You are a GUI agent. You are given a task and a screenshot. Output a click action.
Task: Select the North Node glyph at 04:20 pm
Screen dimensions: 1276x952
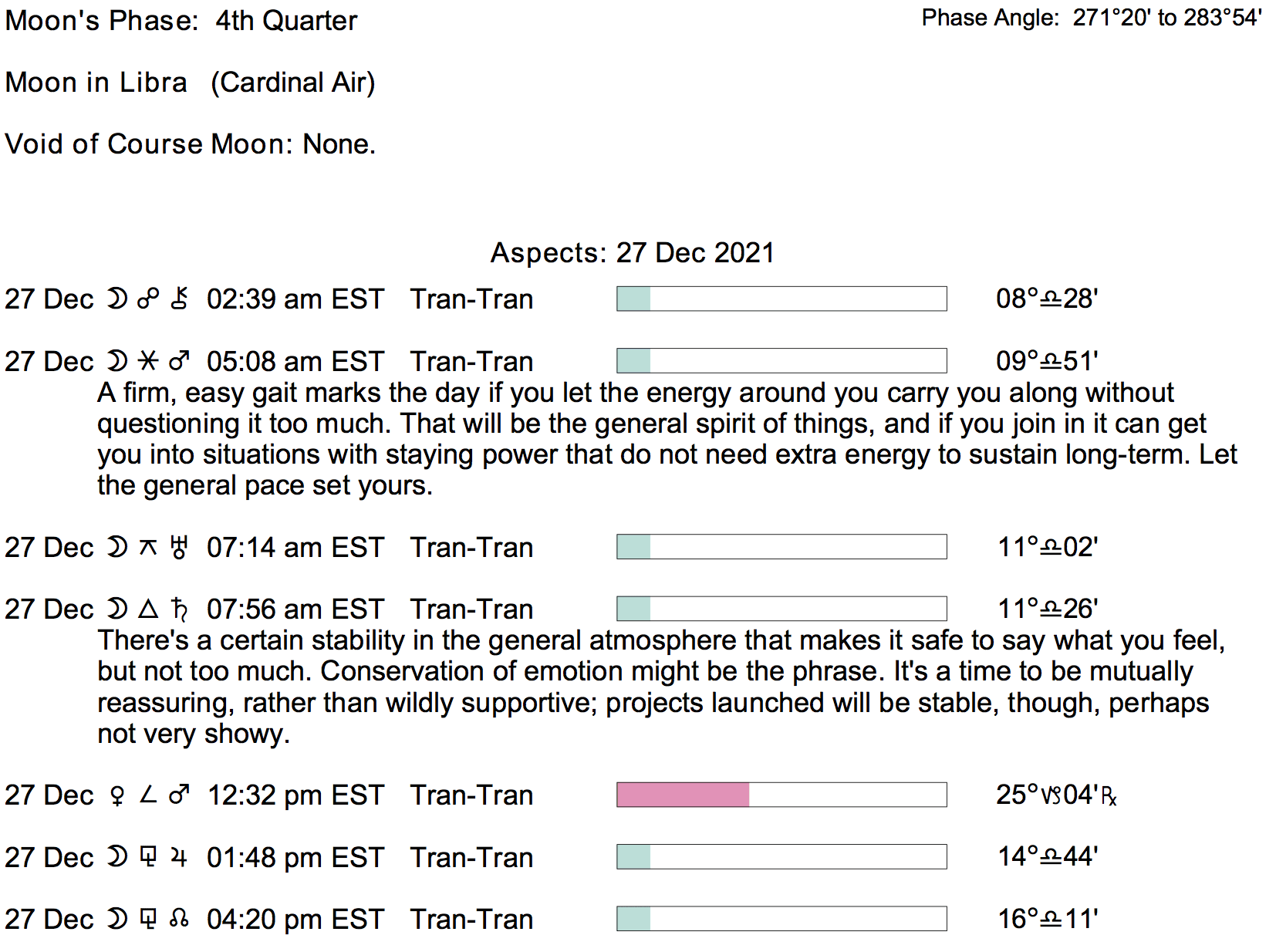179,919
